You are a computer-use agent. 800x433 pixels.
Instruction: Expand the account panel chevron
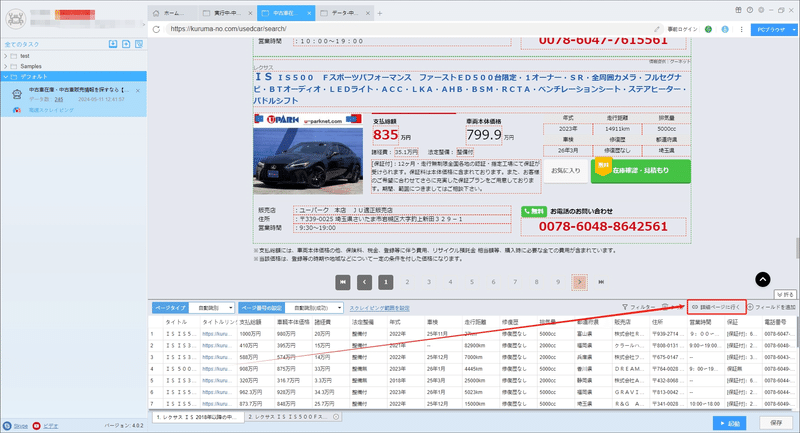pyautogui.click(x=143, y=24)
